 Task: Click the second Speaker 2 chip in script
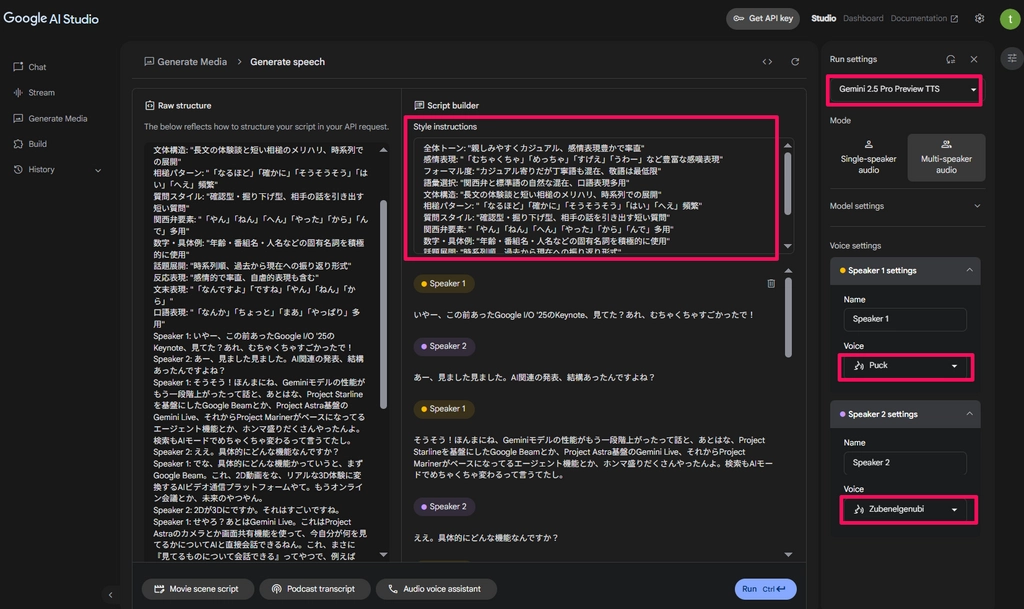[x=443, y=507]
